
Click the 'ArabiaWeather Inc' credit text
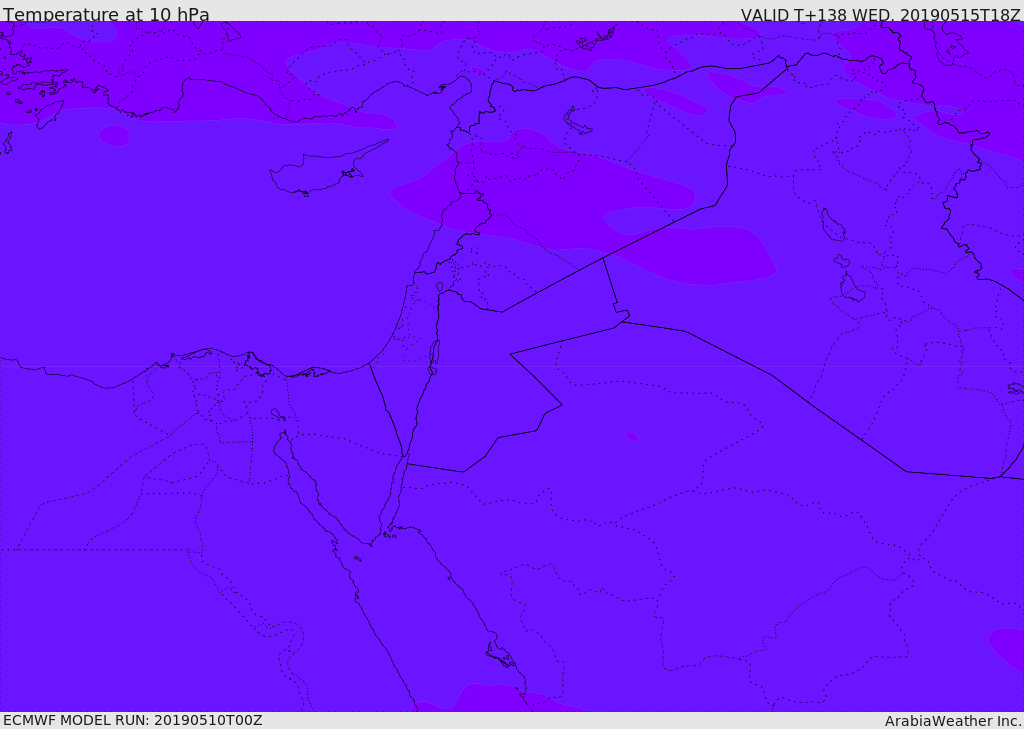[x=952, y=721]
